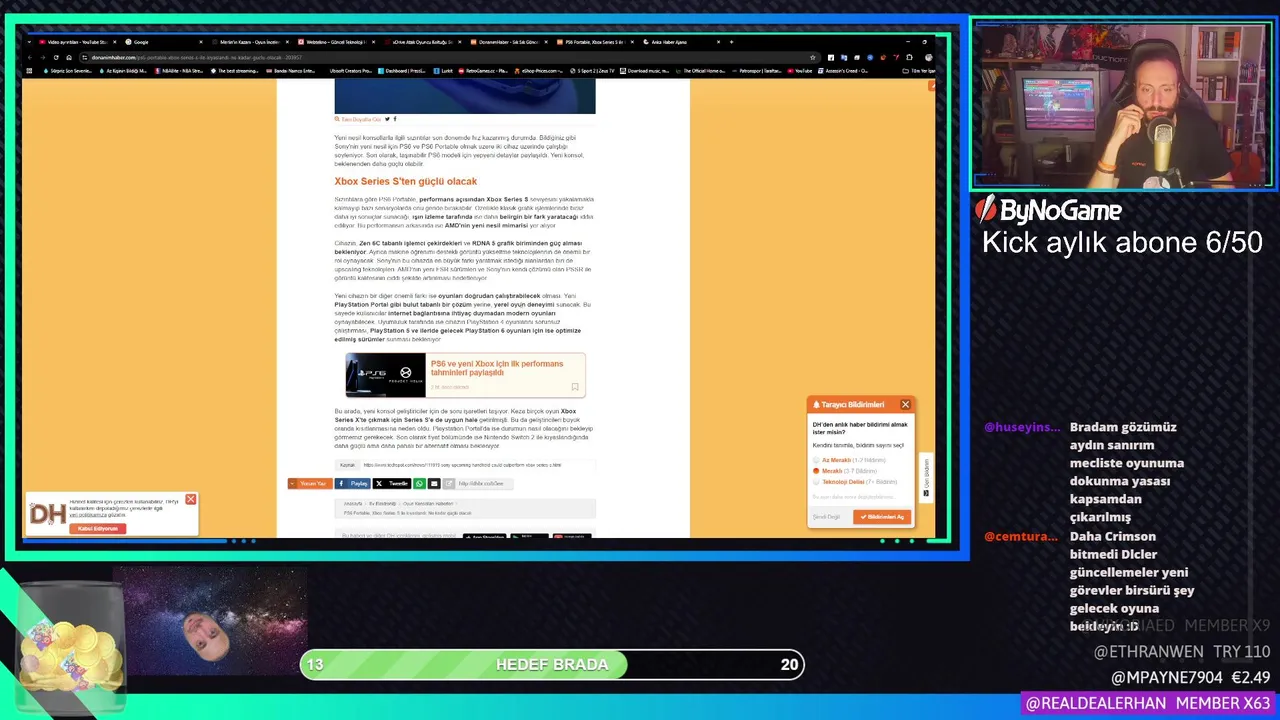Screen dimensions: 1280x720
Task: Reload the page with refresh icon
Action: (56, 57)
